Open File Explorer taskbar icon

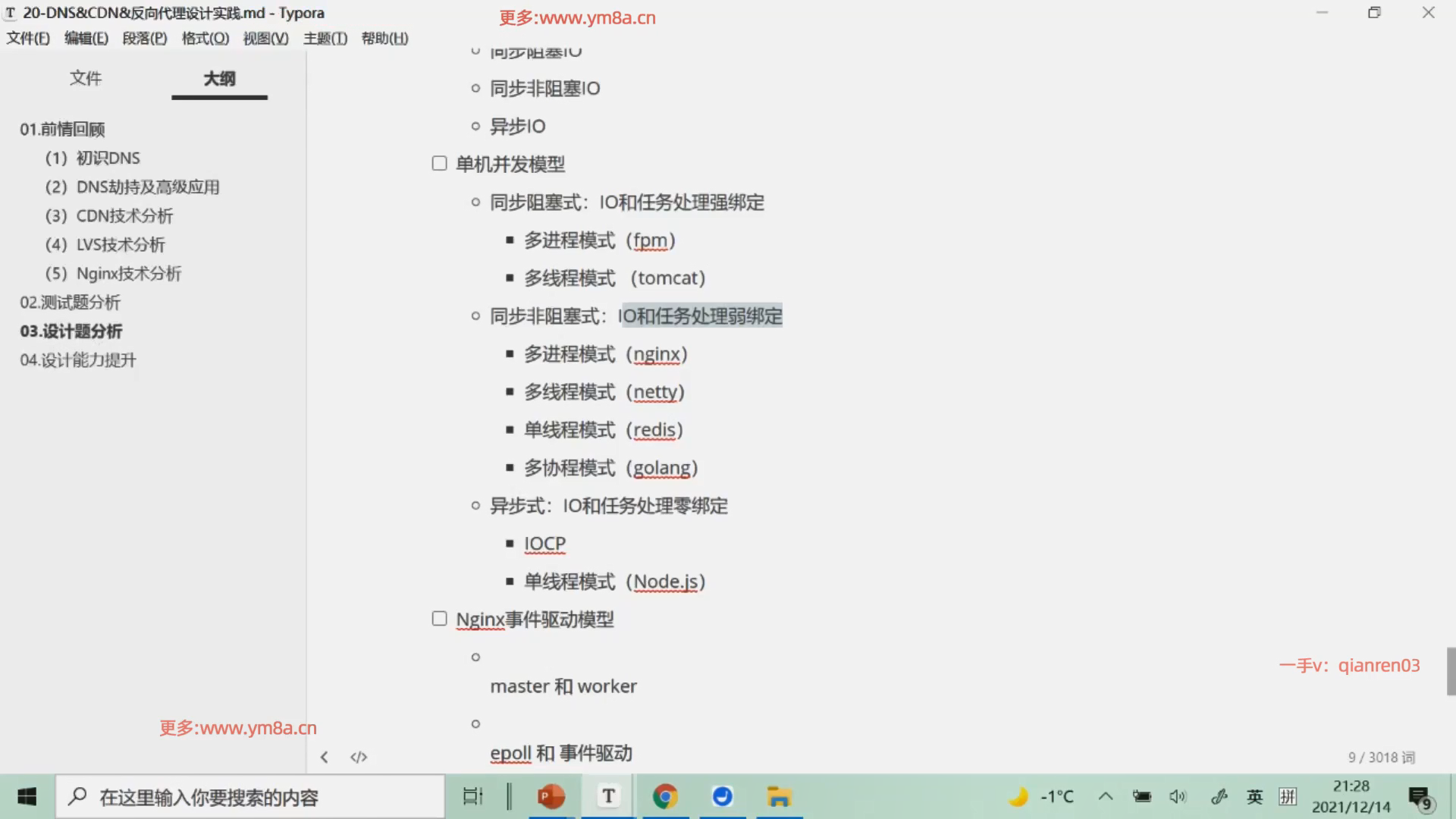[779, 796]
